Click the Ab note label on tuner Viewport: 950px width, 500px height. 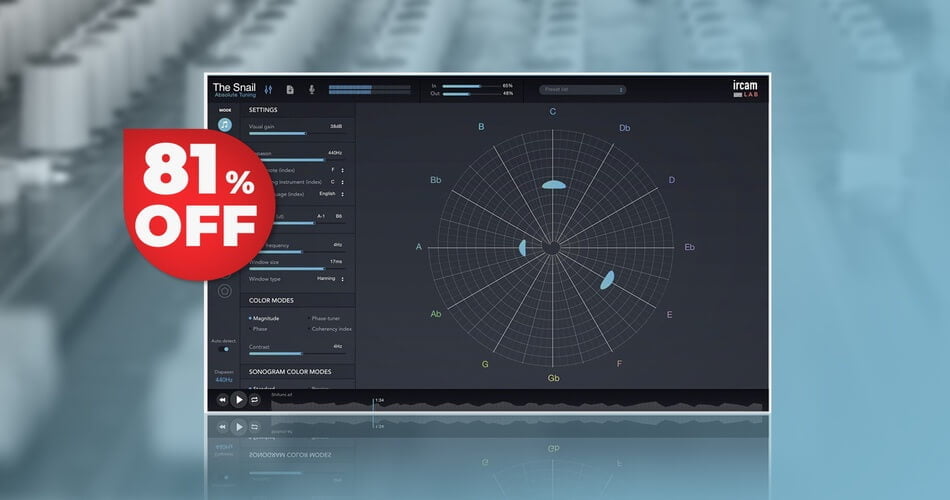click(436, 314)
